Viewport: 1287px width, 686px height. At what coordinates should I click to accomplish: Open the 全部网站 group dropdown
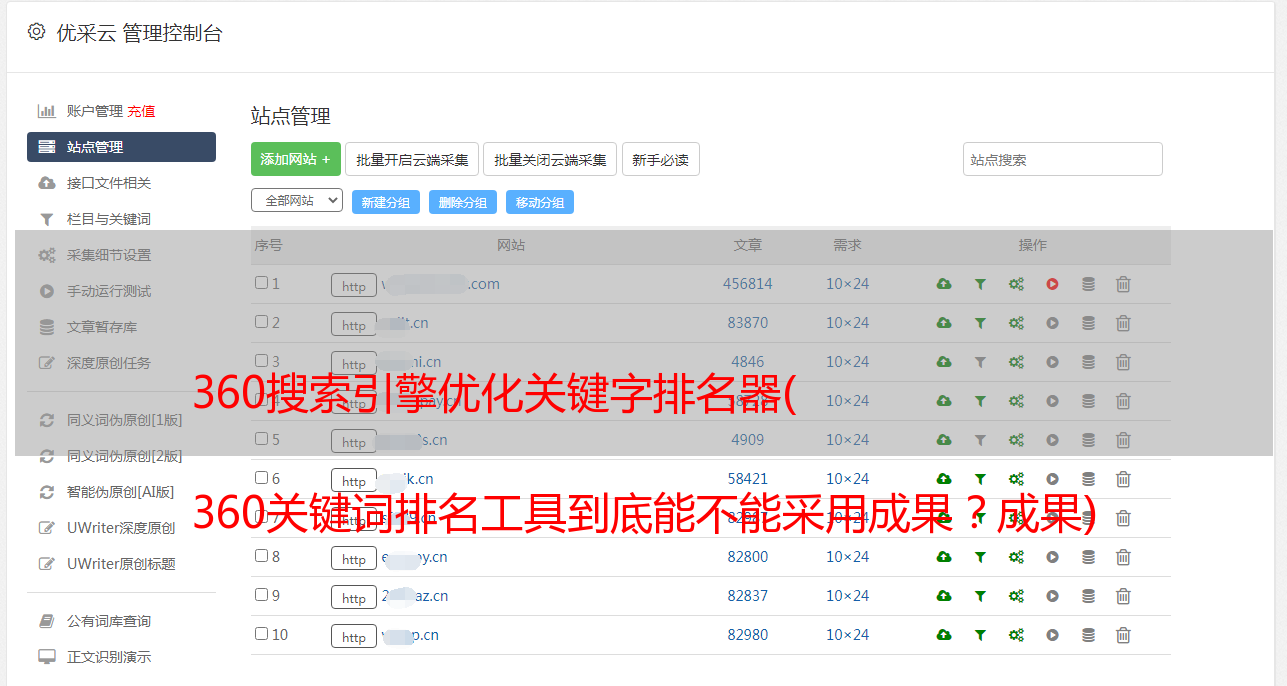pos(297,201)
